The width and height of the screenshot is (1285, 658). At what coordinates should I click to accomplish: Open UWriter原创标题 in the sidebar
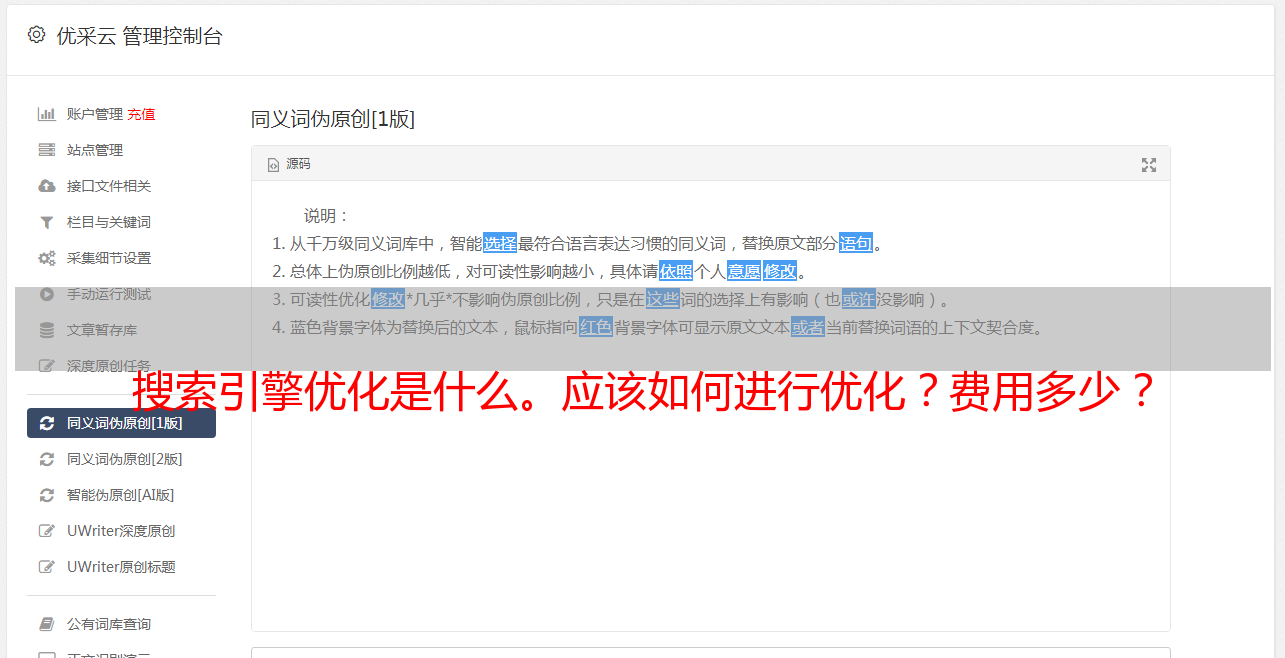(x=121, y=567)
